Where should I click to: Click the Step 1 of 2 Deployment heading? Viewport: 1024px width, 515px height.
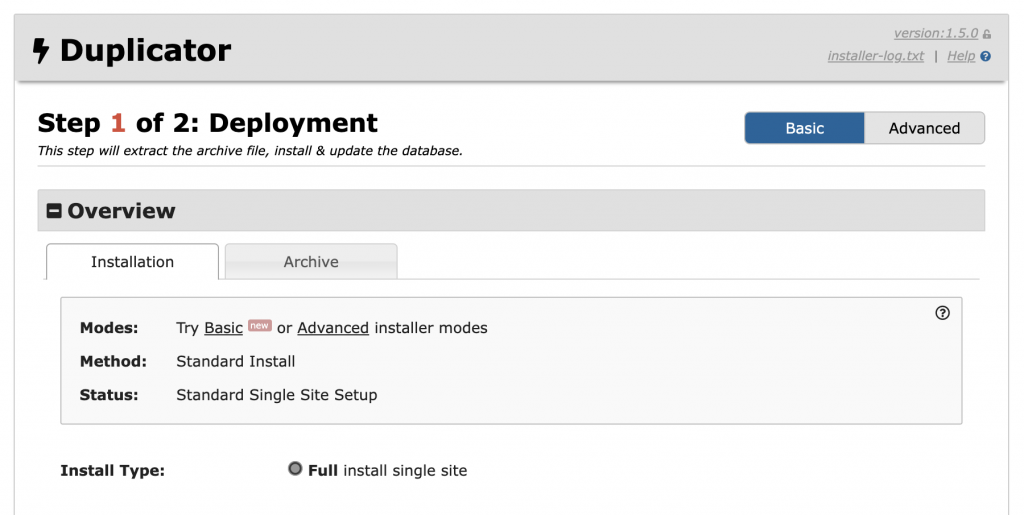click(208, 123)
